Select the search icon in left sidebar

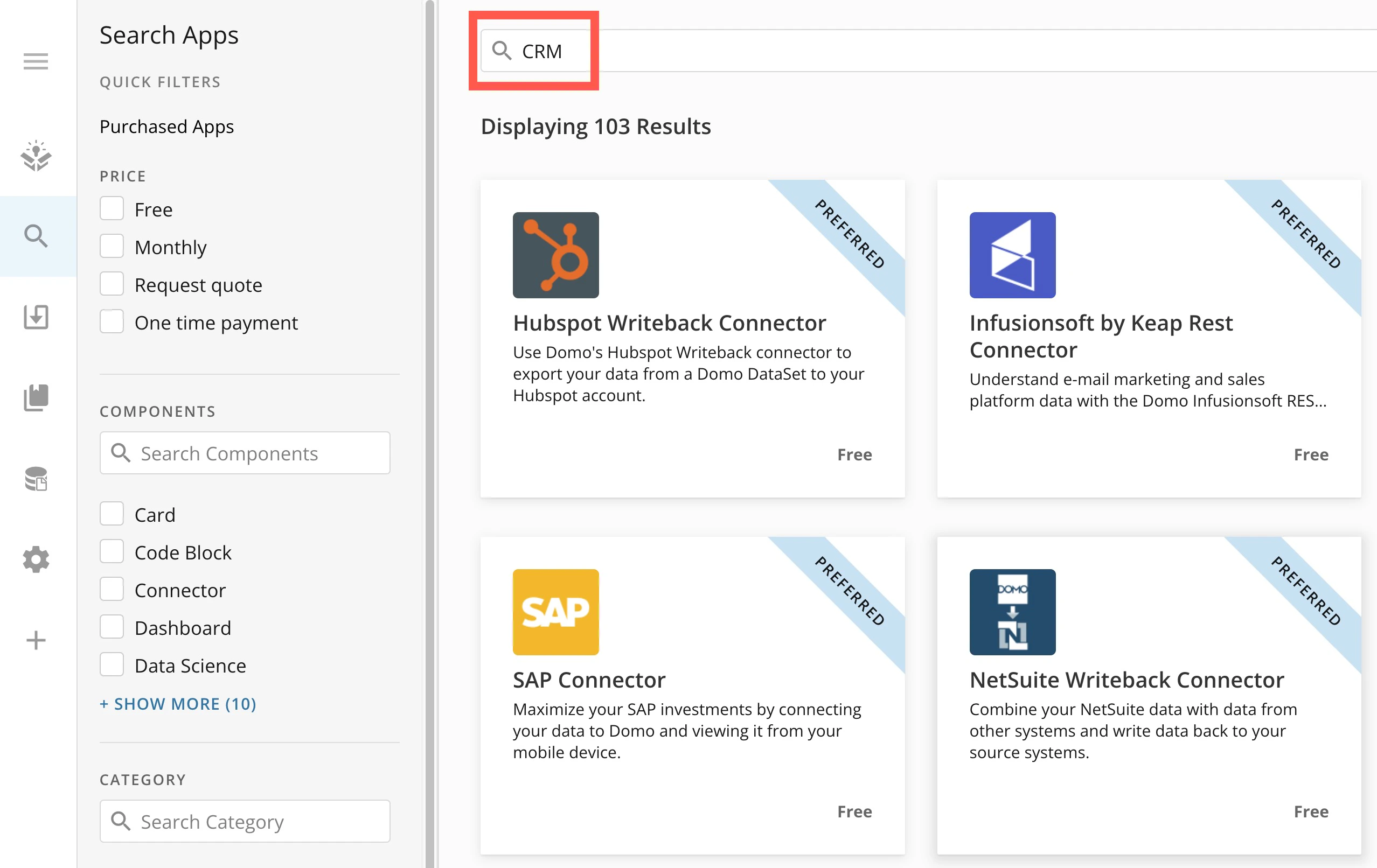[x=36, y=236]
